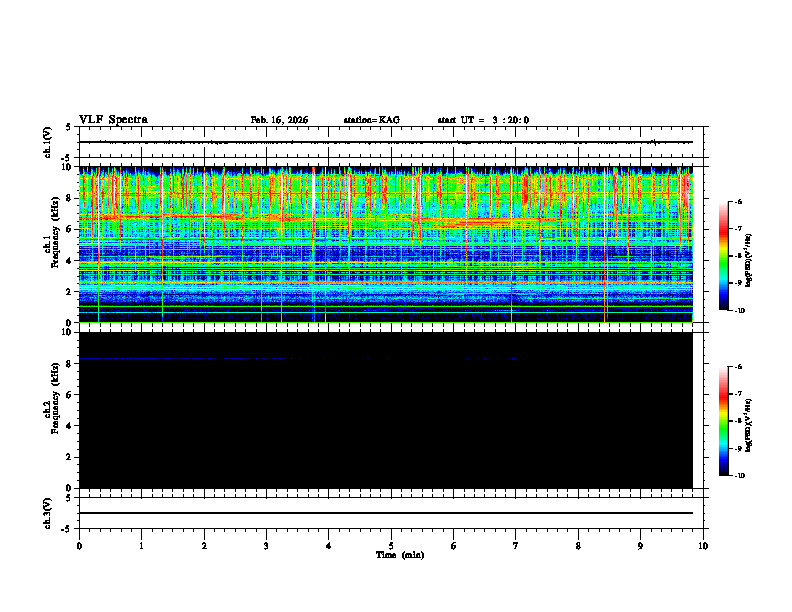Click time axis tick label "4"
Image resolution: width=792 pixels, height=612 pixels.
[329, 546]
